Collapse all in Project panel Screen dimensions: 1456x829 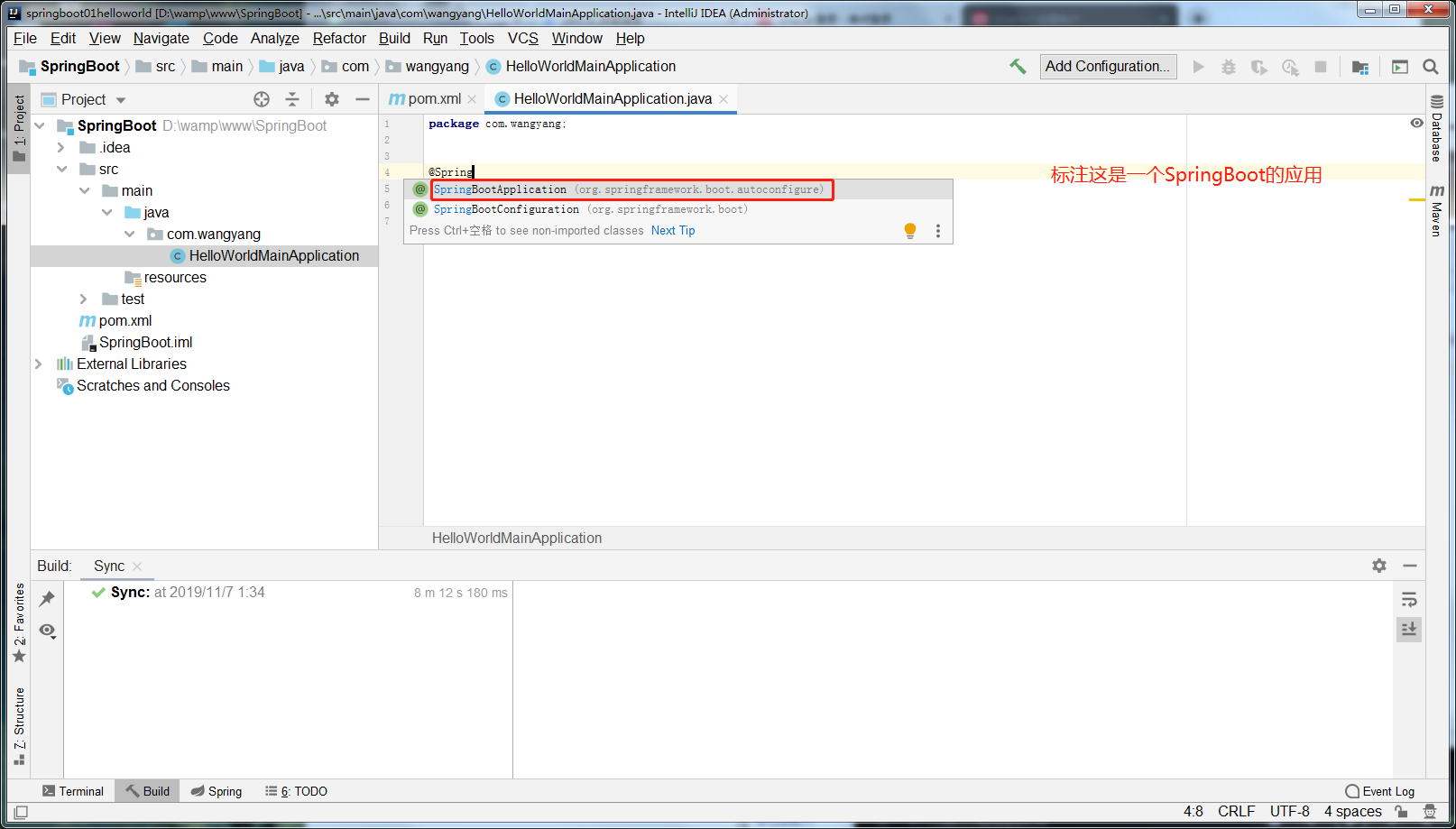[x=291, y=99]
